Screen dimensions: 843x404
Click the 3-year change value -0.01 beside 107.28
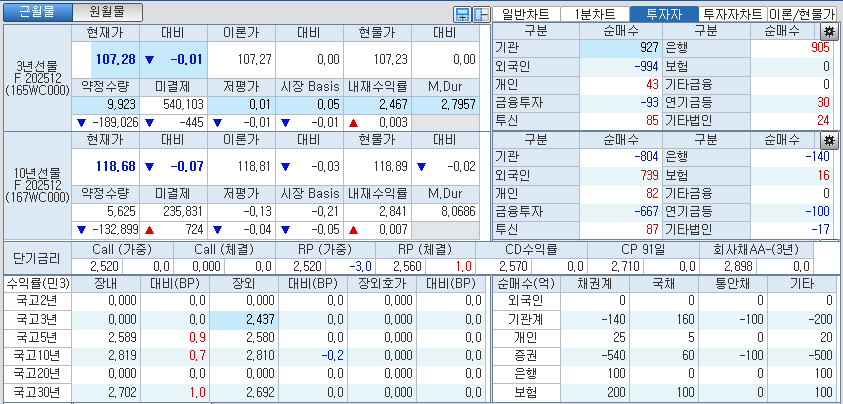(x=187, y=60)
